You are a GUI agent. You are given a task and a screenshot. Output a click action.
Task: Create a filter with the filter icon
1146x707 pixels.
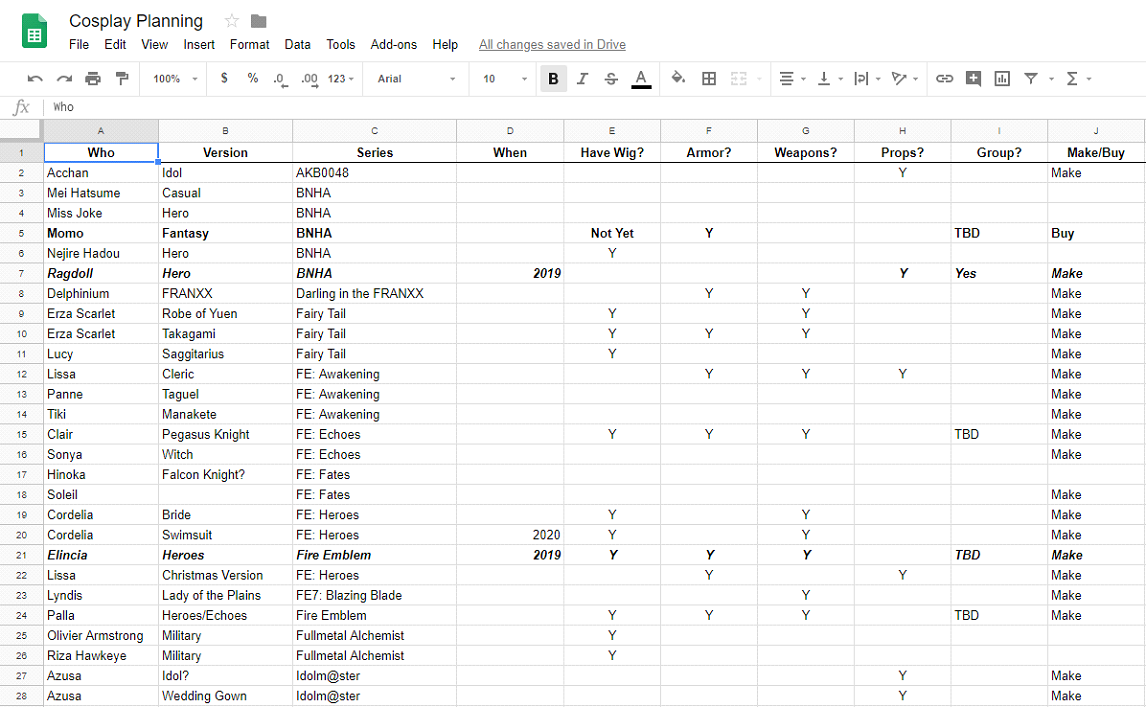point(1031,78)
